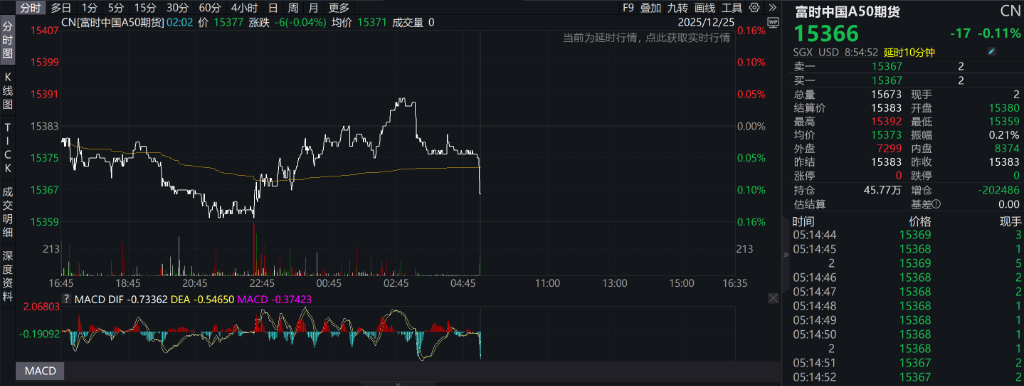
Task: Open the settings gear in chart toolbar
Action: coord(755,8)
